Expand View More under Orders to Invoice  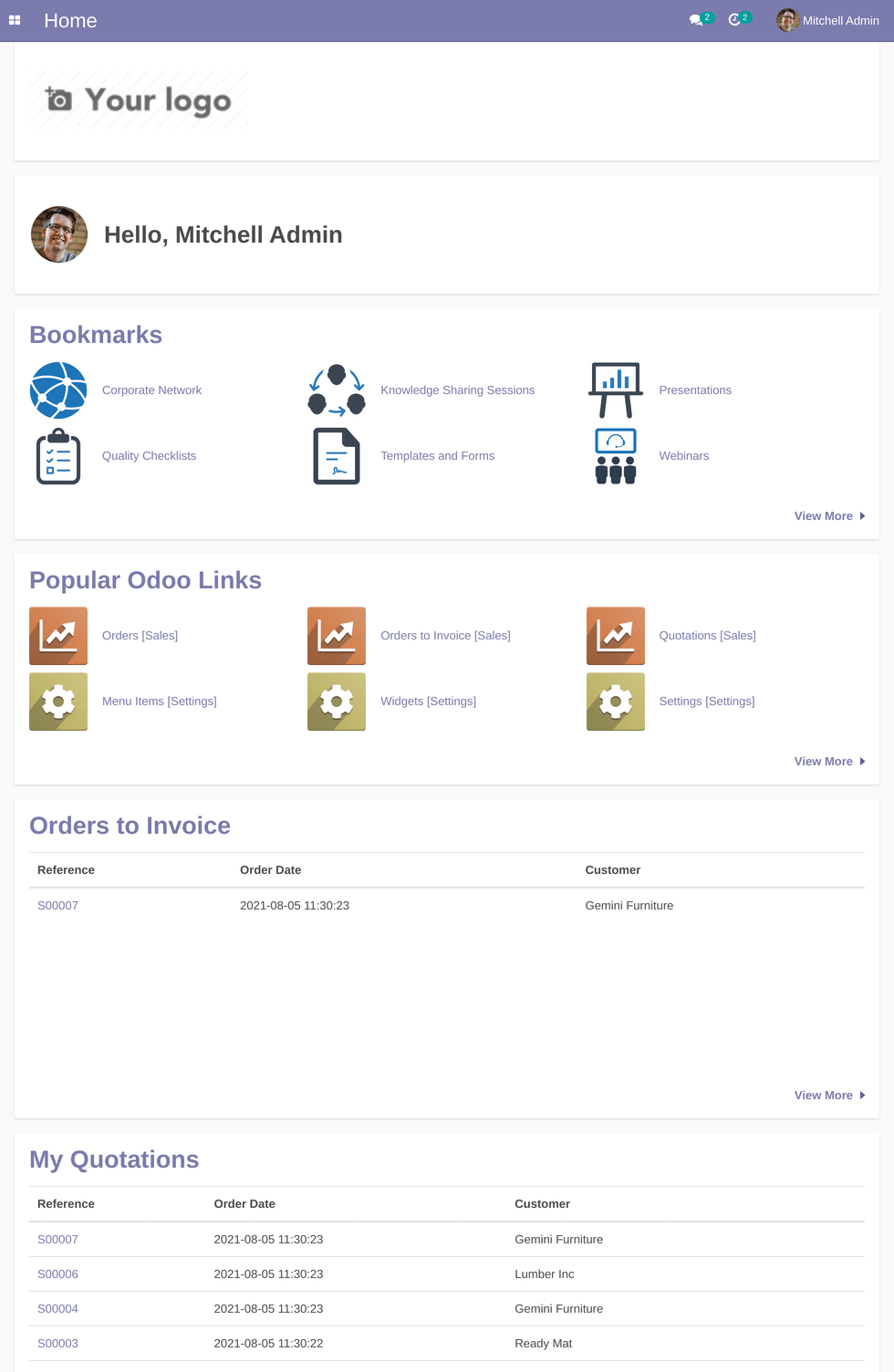(824, 1095)
